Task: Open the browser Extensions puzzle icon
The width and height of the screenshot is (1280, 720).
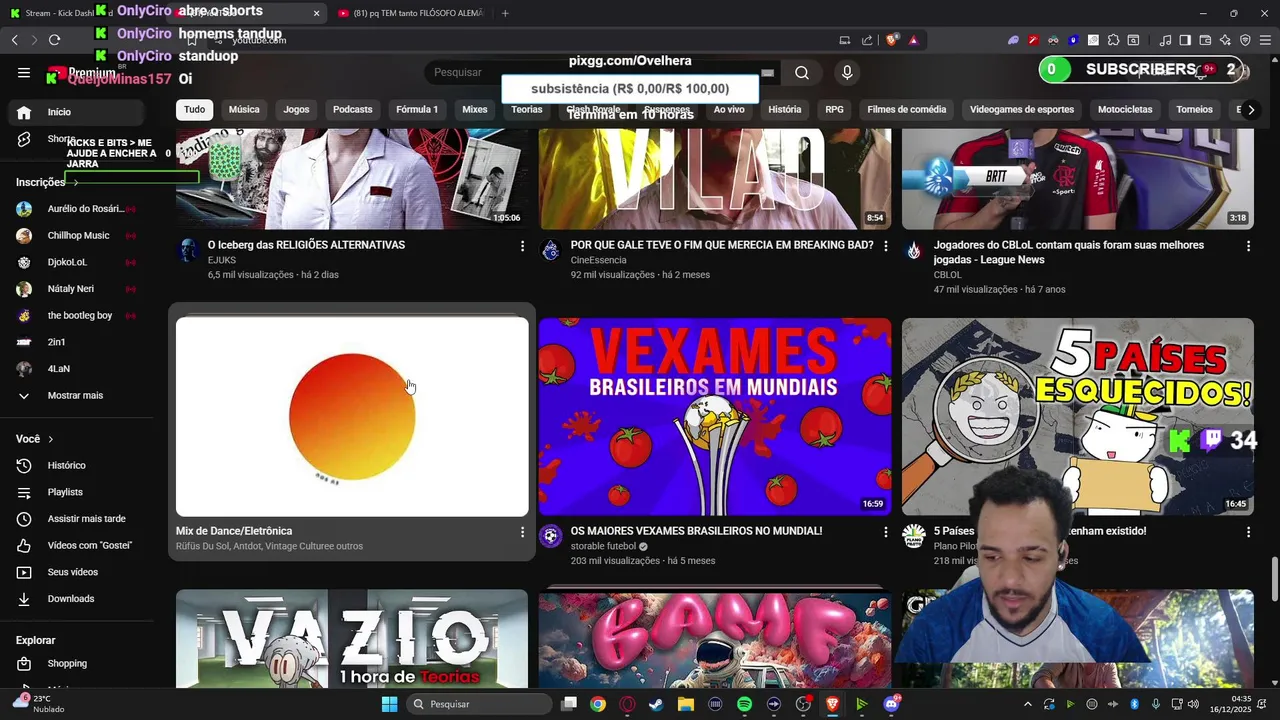Action: pos(1113,40)
